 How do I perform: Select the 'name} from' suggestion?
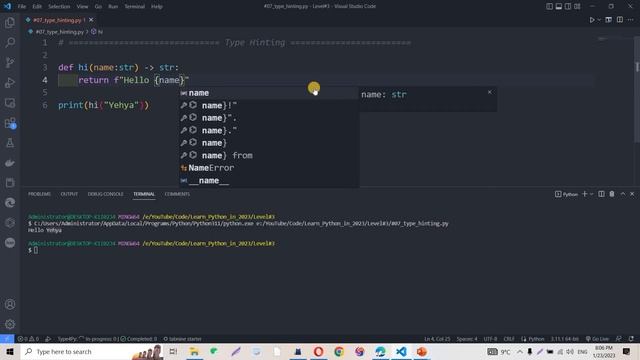coord(269,156)
